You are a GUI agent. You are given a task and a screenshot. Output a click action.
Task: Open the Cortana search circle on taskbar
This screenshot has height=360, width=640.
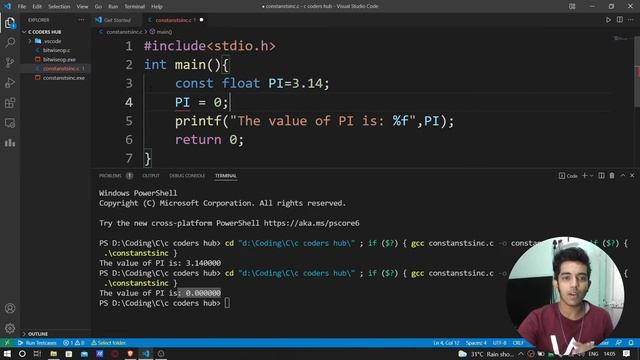pos(22,354)
